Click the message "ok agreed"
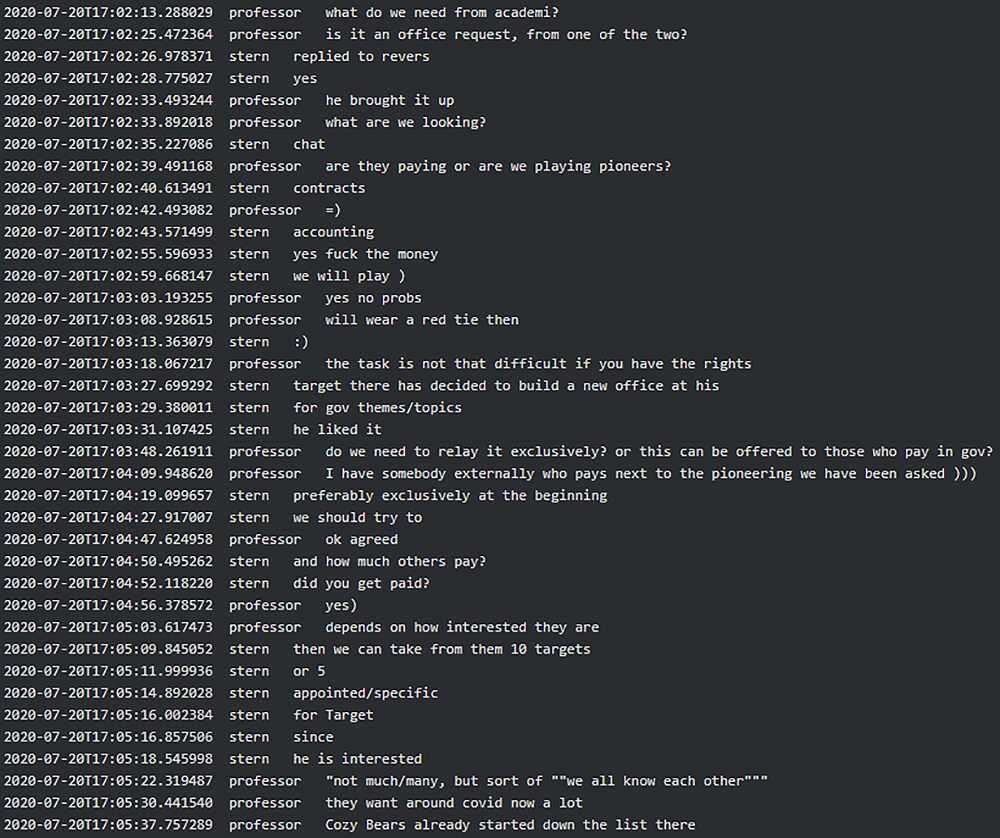This screenshot has height=838, width=1000. [361, 539]
